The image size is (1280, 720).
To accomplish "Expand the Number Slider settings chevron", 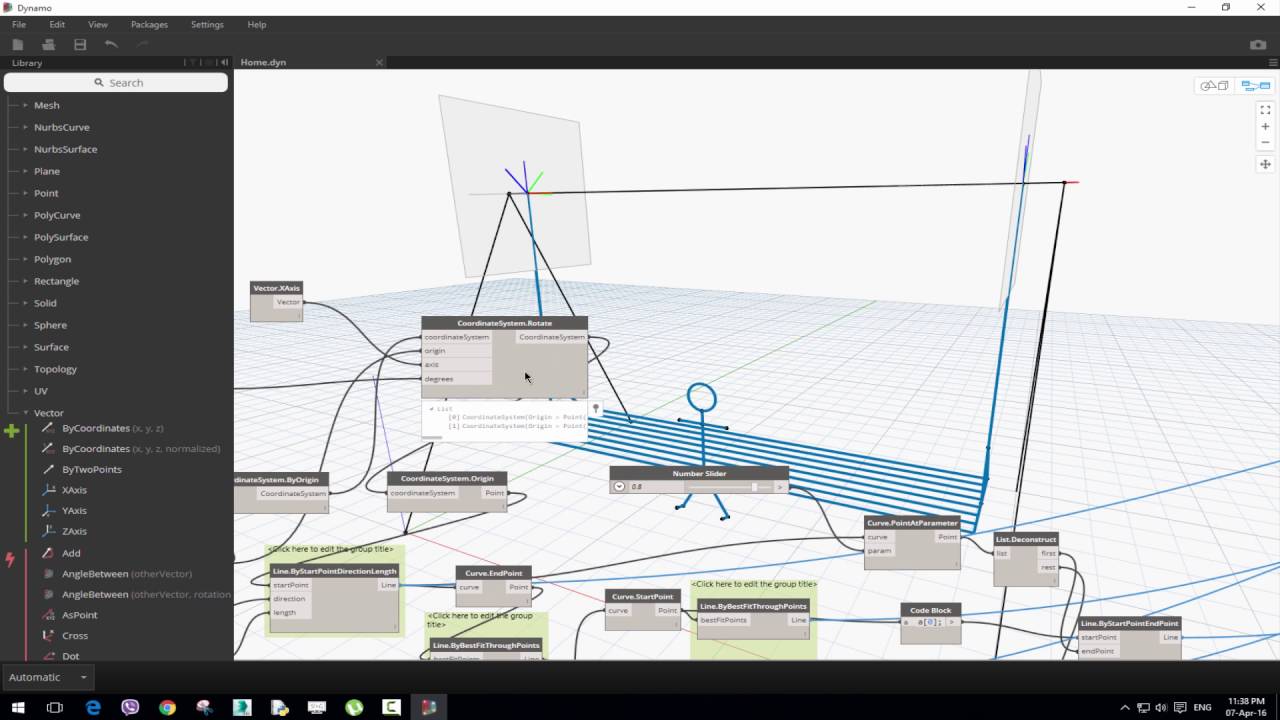I will coord(619,487).
